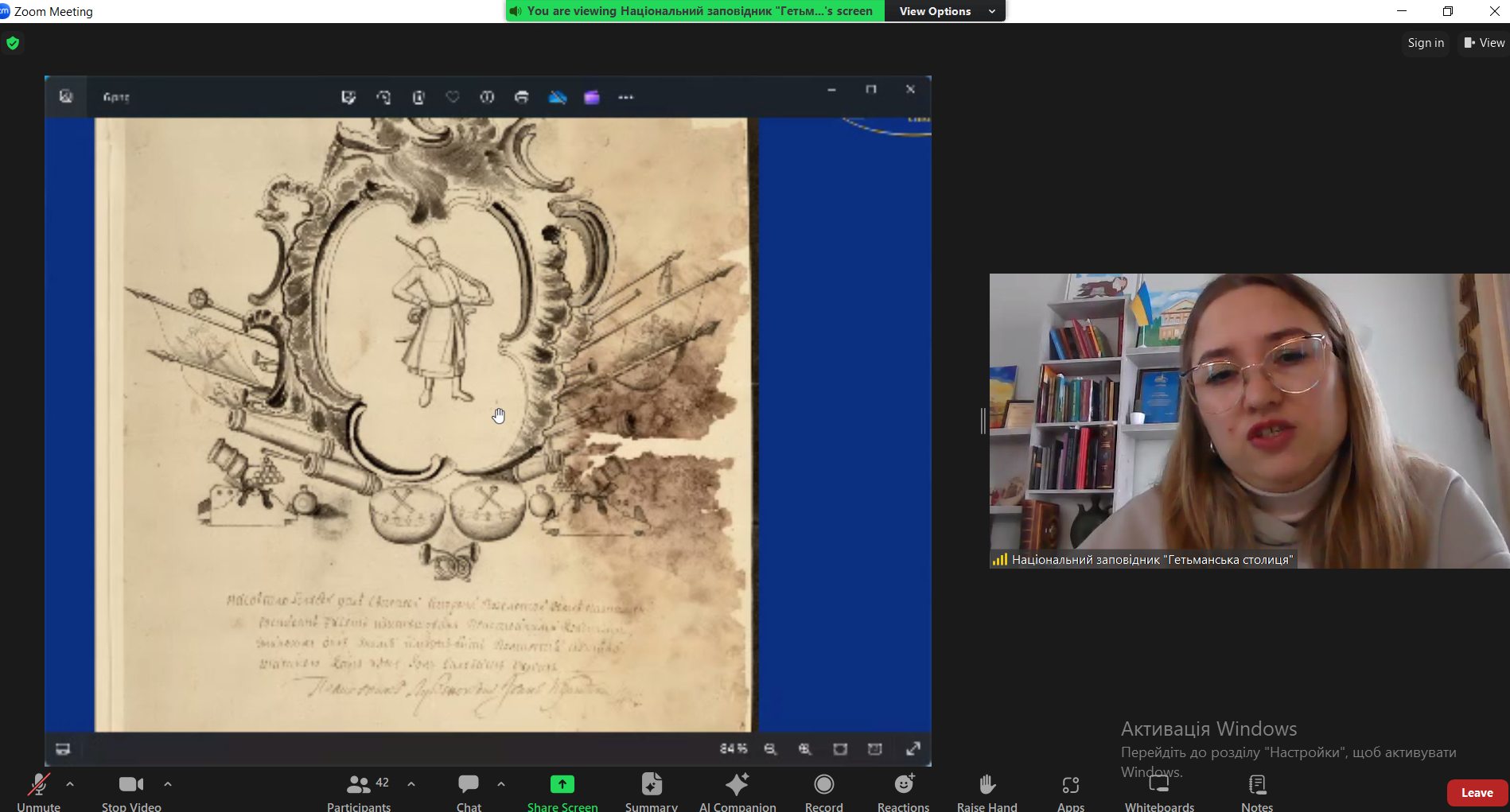Click delete icon in shared photo viewer toolbar

tap(418, 97)
